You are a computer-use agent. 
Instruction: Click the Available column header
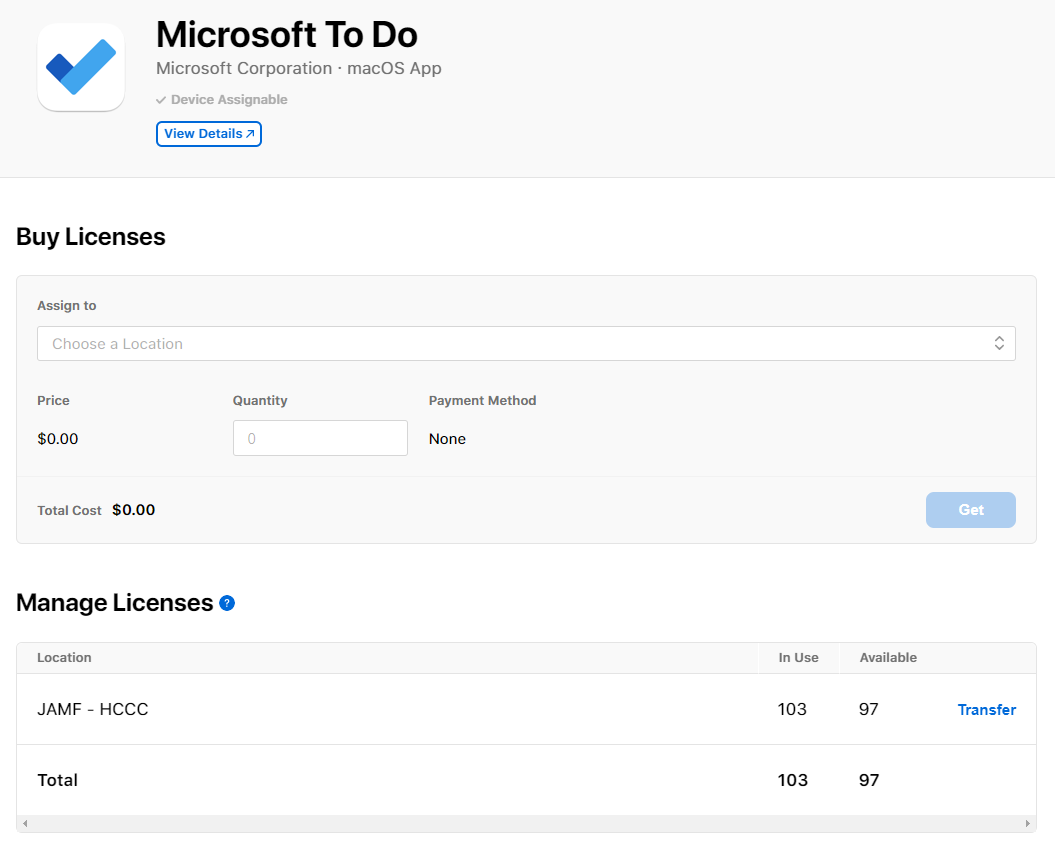888,658
